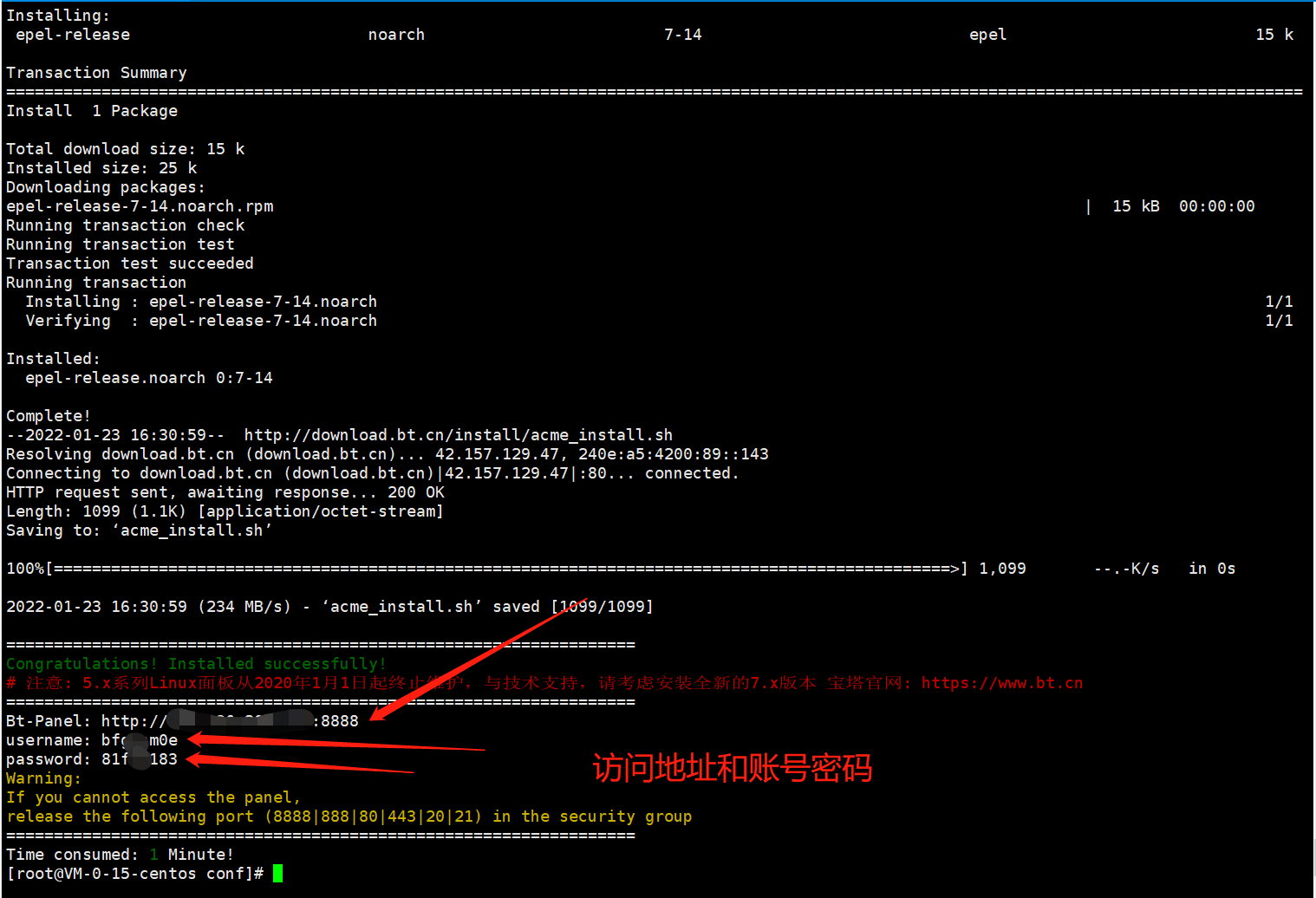Click the 'Installed size: 25 k' line
Image resolution: width=1316 pixels, height=898 pixels.
click(x=101, y=168)
